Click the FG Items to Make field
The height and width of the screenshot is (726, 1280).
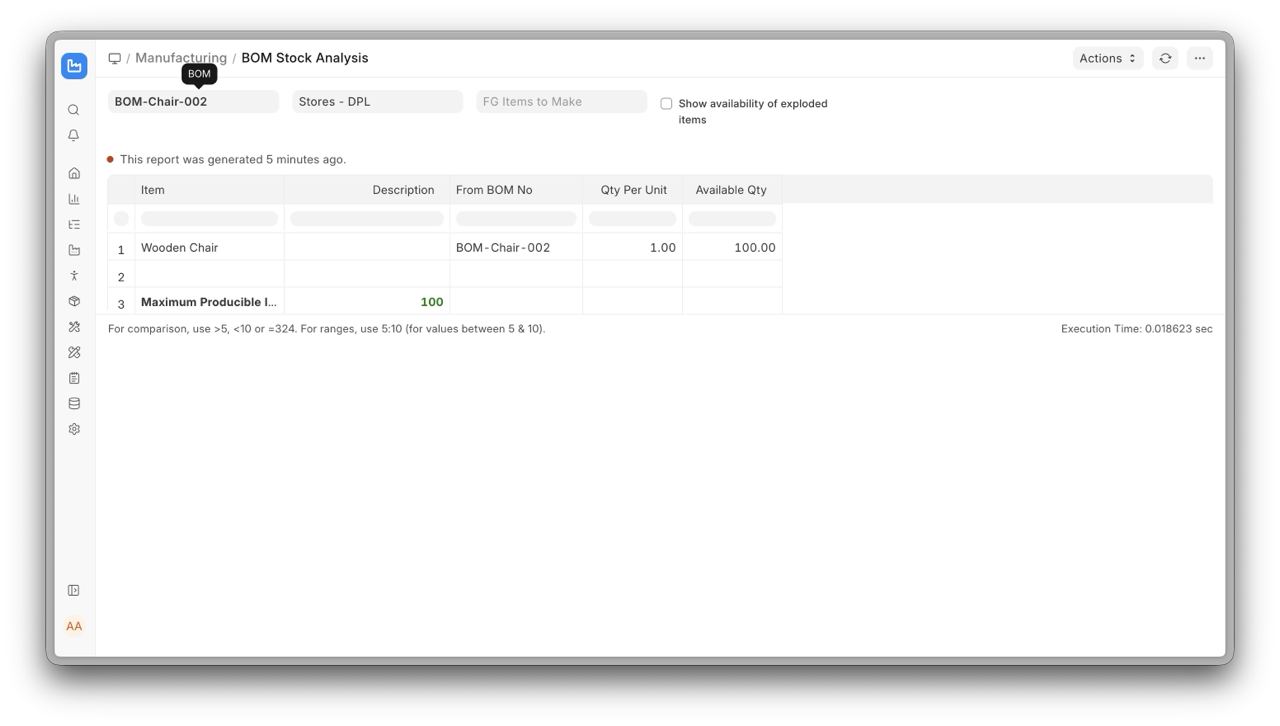561,101
